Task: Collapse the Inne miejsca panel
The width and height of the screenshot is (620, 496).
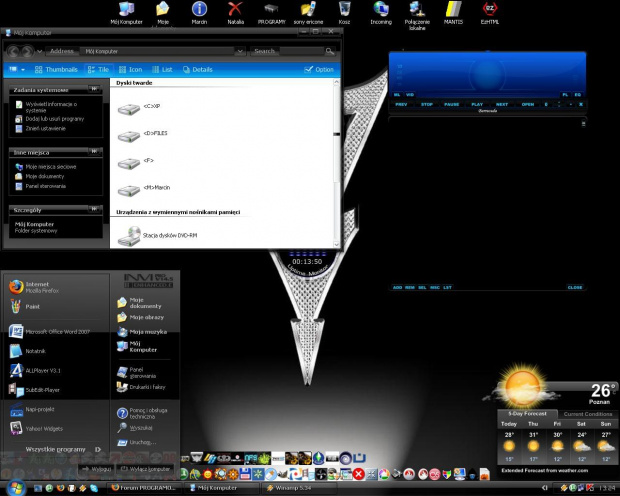Action: click(x=94, y=151)
